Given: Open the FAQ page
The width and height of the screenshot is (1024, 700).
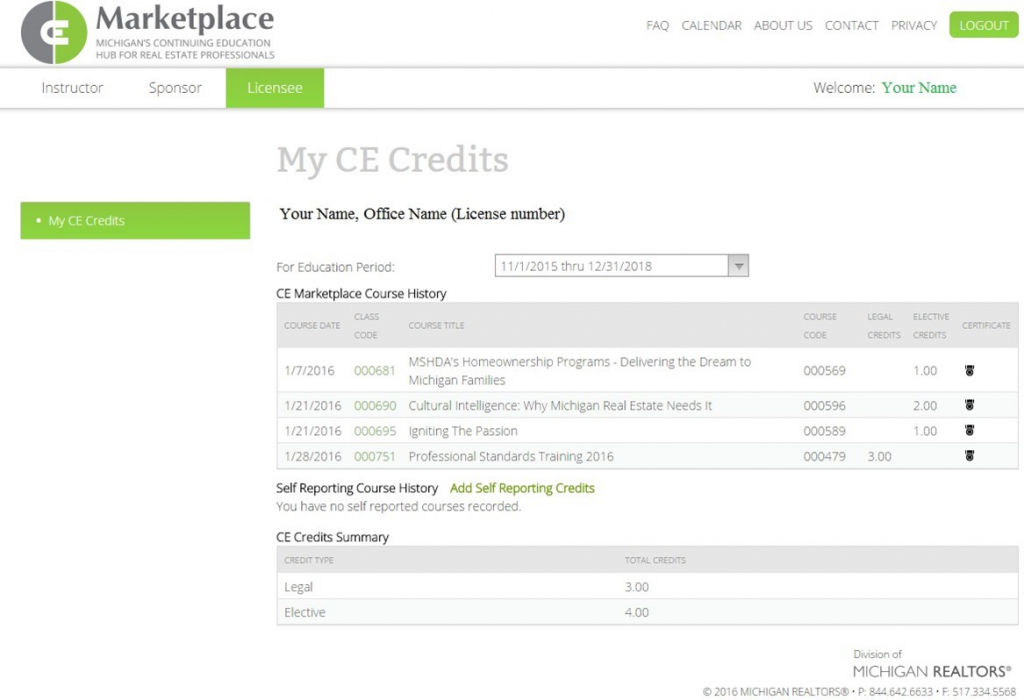Looking at the screenshot, I should coord(658,25).
